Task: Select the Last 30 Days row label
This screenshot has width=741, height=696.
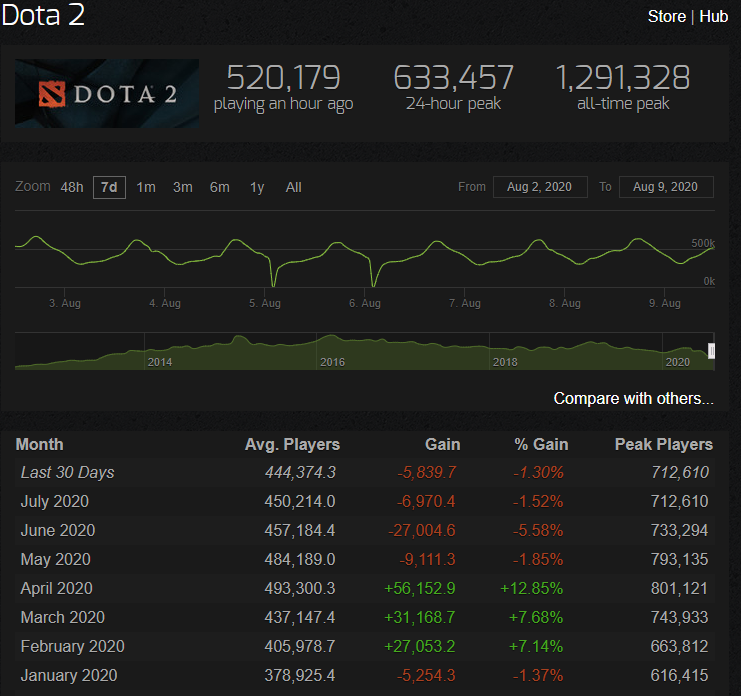Action: coord(68,473)
